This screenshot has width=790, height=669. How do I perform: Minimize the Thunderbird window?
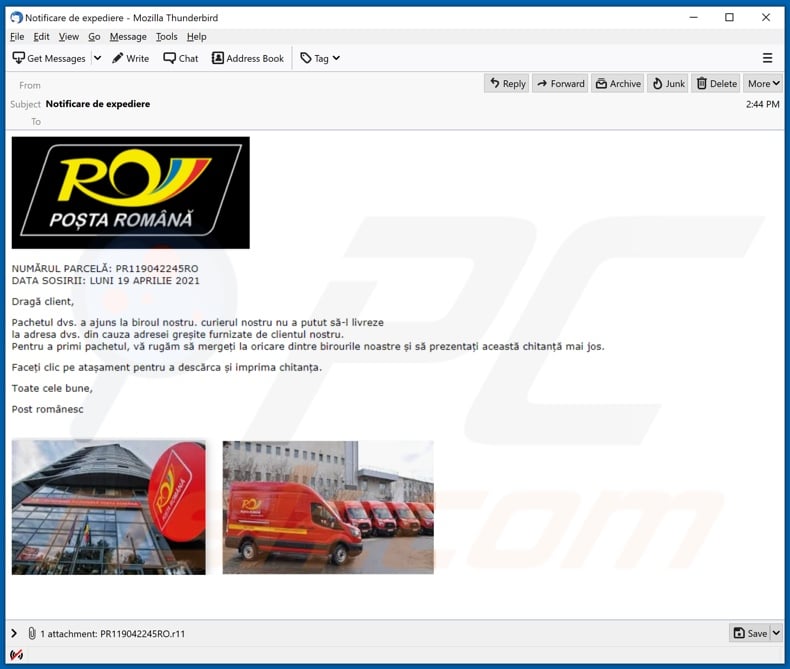coord(694,18)
